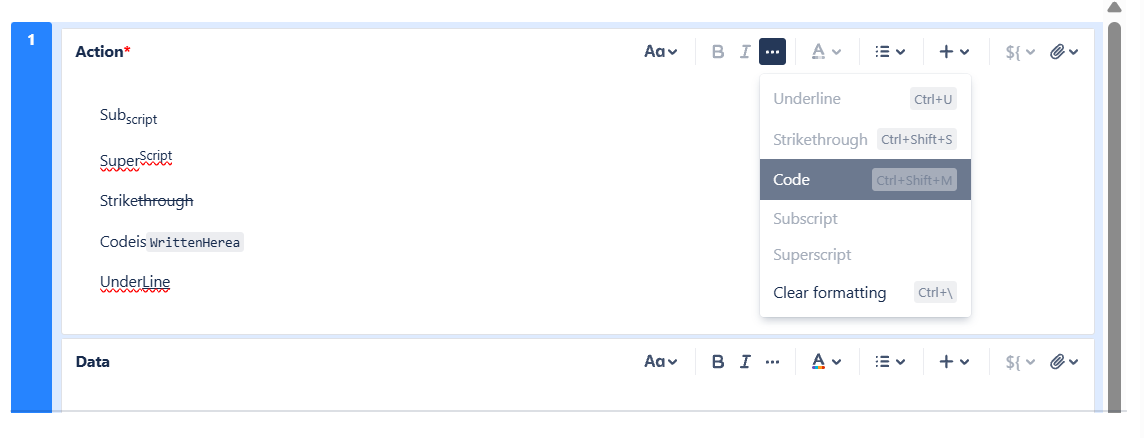Click the Underline menu option
1144x438 pixels.
pyautogui.click(x=807, y=99)
